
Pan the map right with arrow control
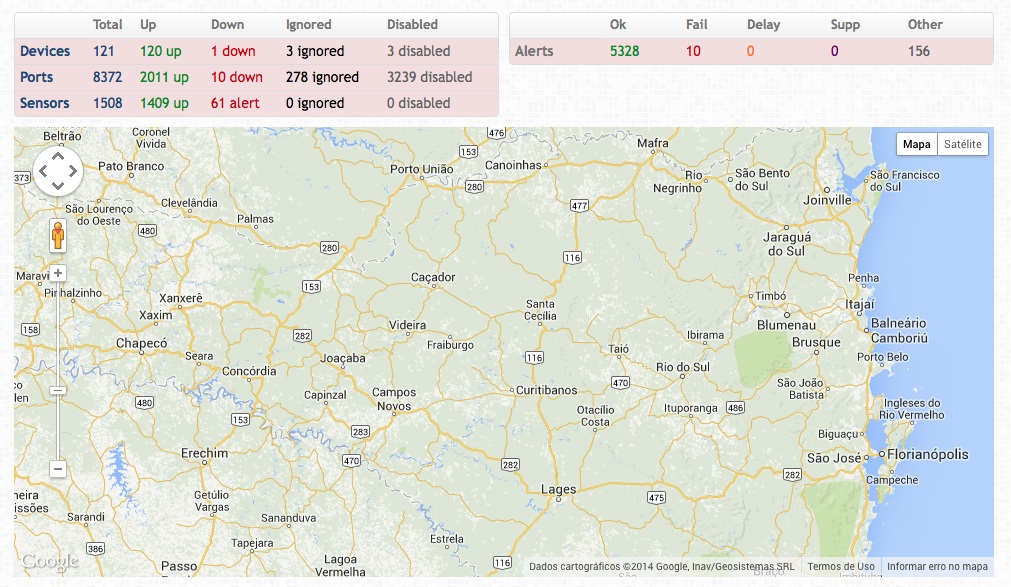[x=72, y=171]
